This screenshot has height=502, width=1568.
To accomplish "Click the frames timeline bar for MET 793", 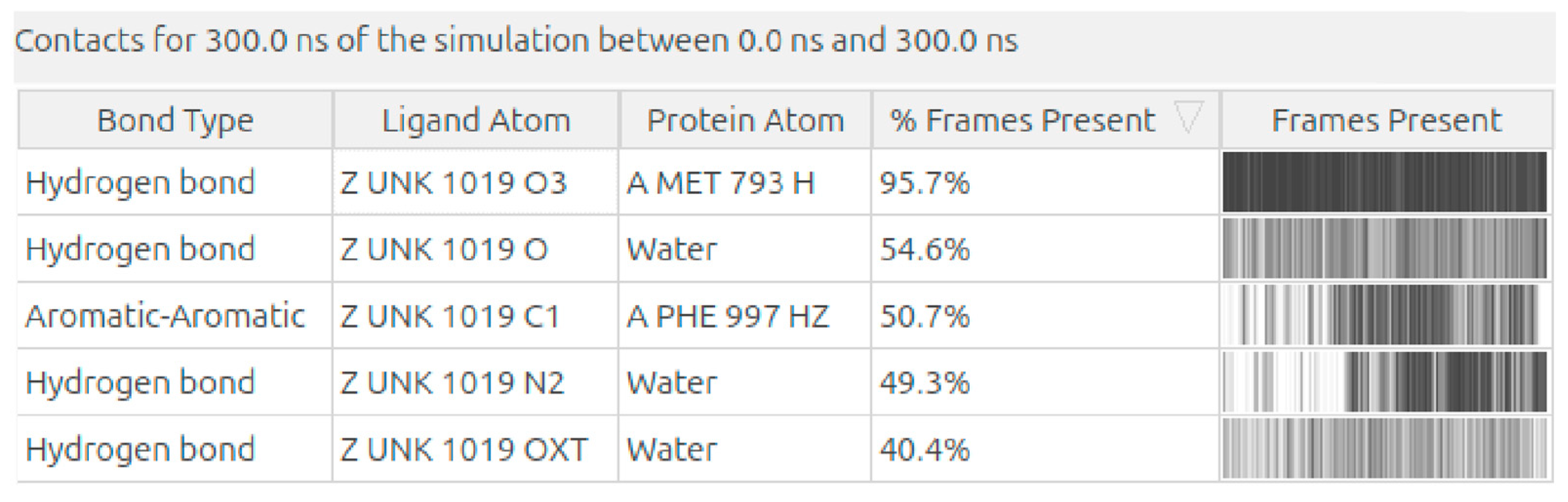I will coord(1385,183).
